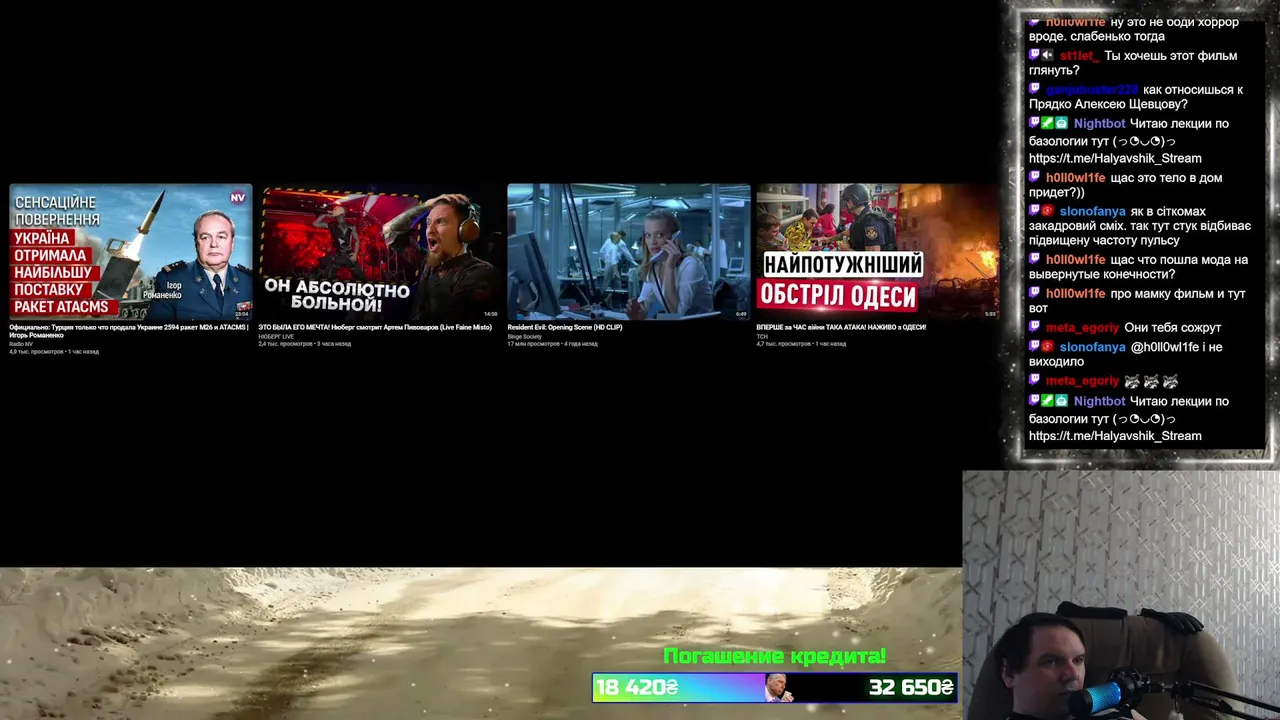The height and width of the screenshot is (720, 1280).
Task: Click the goal amount '32 650₴'
Action: tap(911, 688)
